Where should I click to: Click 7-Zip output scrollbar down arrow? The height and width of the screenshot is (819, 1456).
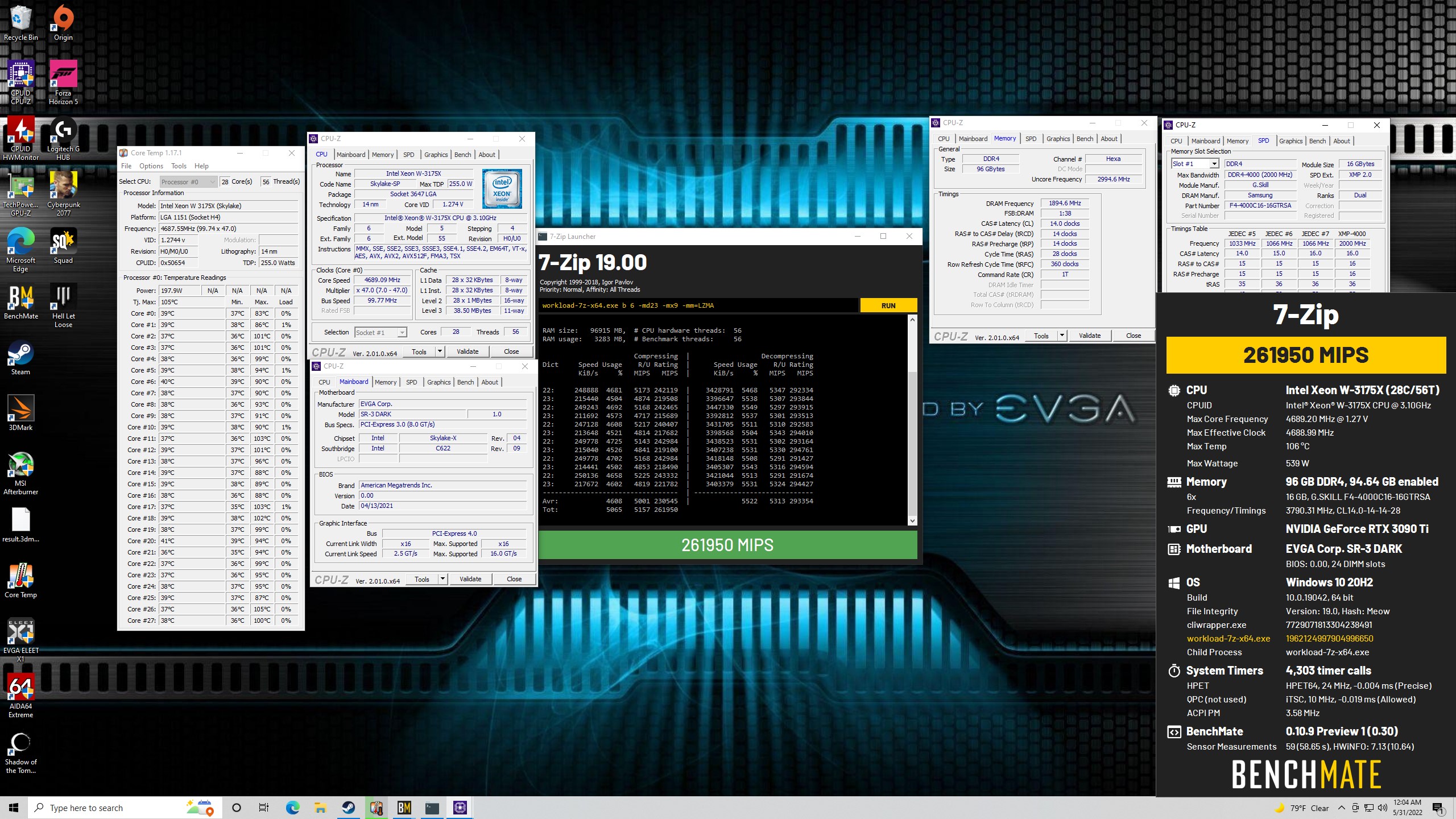point(912,521)
